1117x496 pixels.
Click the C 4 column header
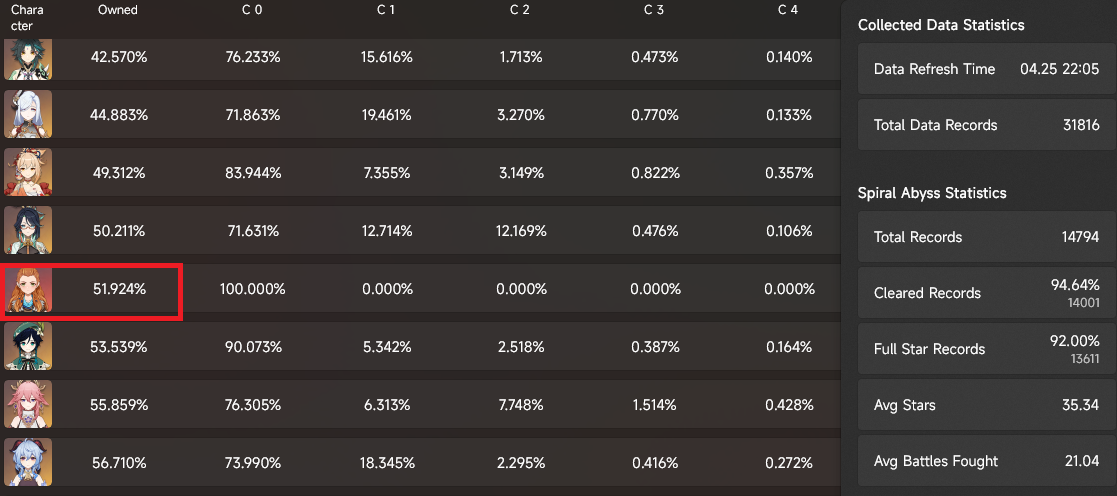pos(788,10)
